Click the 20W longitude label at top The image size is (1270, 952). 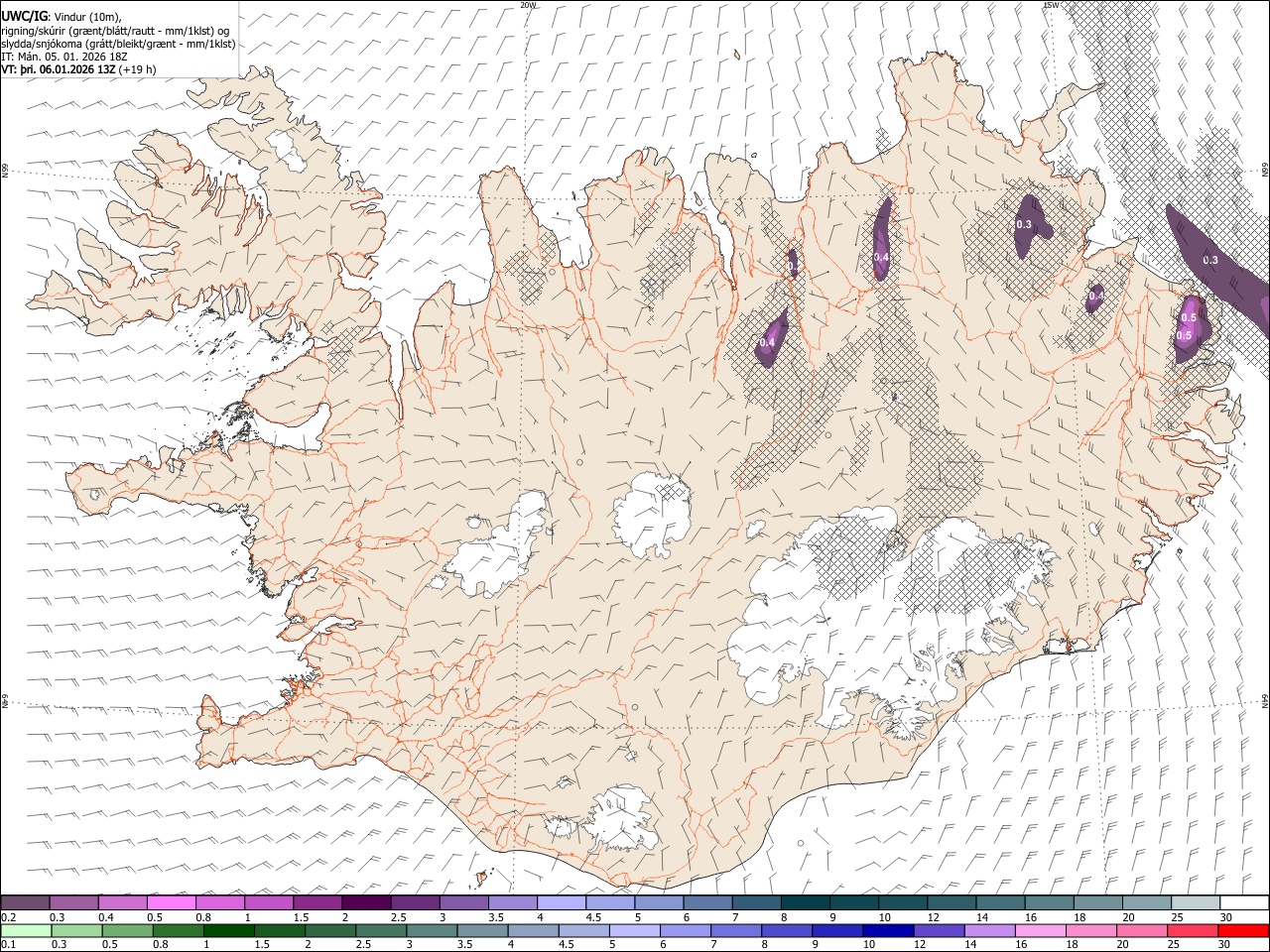tap(528, 5)
